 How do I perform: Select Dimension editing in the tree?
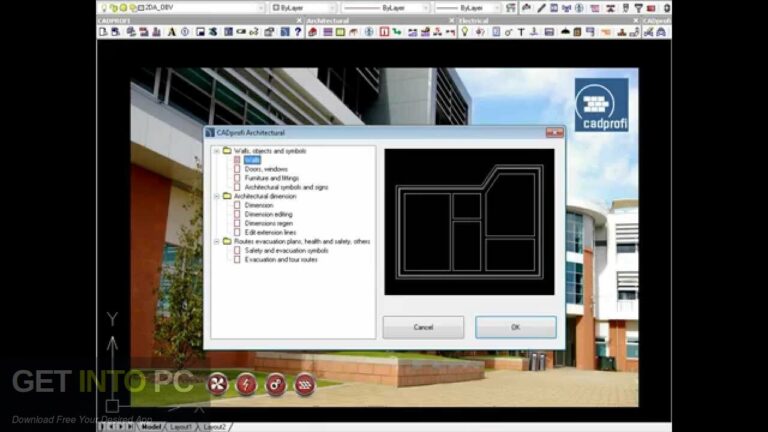point(268,215)
